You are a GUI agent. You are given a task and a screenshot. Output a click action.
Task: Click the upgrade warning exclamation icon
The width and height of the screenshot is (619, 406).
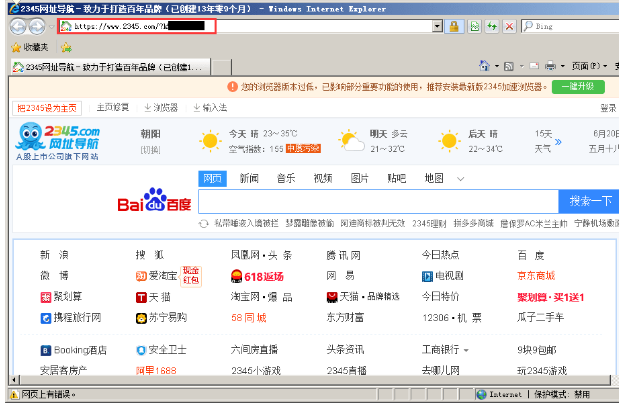pos(232,86)
